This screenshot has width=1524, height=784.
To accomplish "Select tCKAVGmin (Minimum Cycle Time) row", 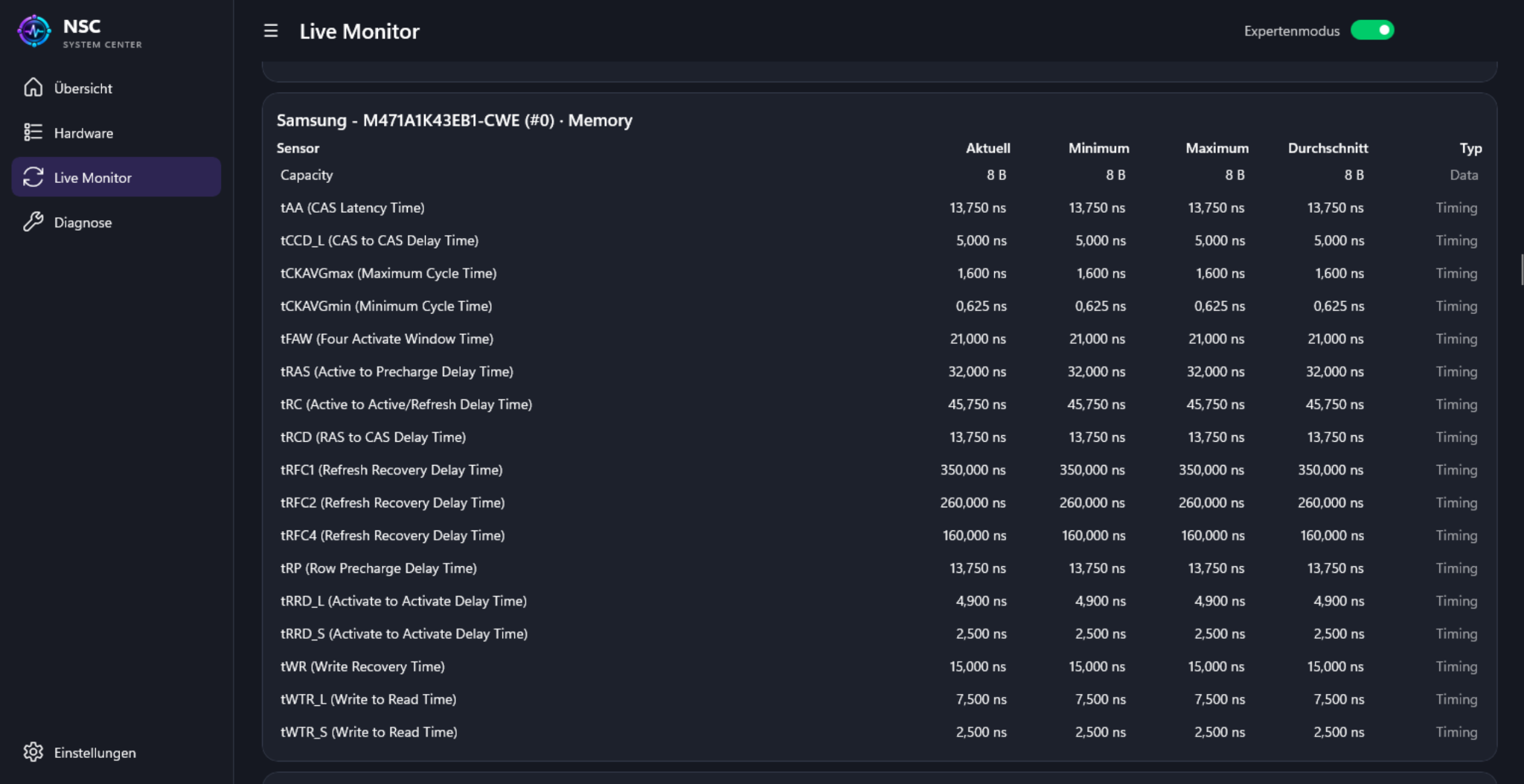I will click(879, 306).
